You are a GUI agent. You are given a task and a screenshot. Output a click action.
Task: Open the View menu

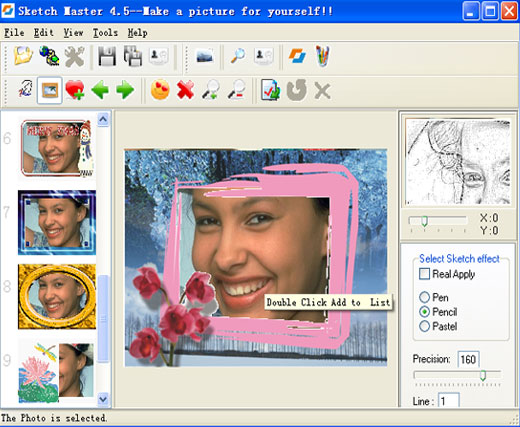73,33
